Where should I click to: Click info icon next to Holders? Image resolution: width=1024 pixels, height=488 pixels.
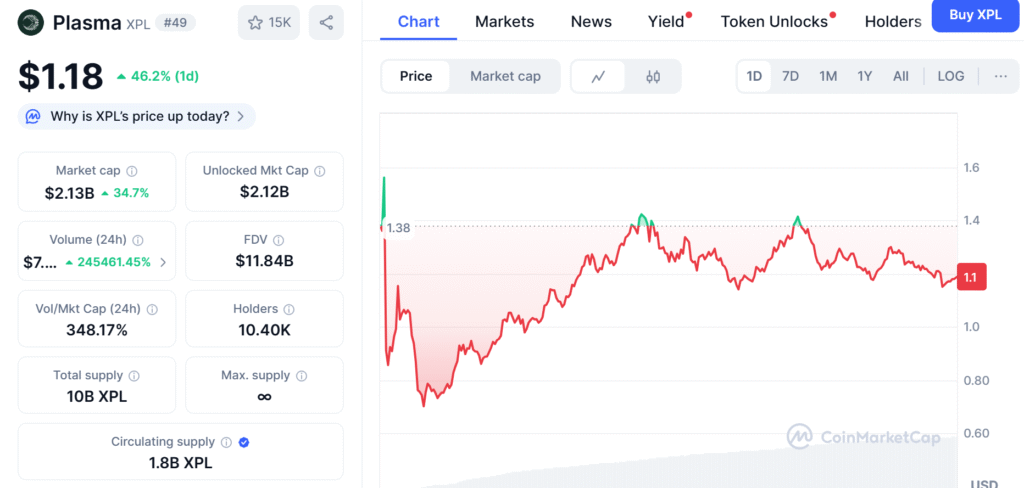288,310
